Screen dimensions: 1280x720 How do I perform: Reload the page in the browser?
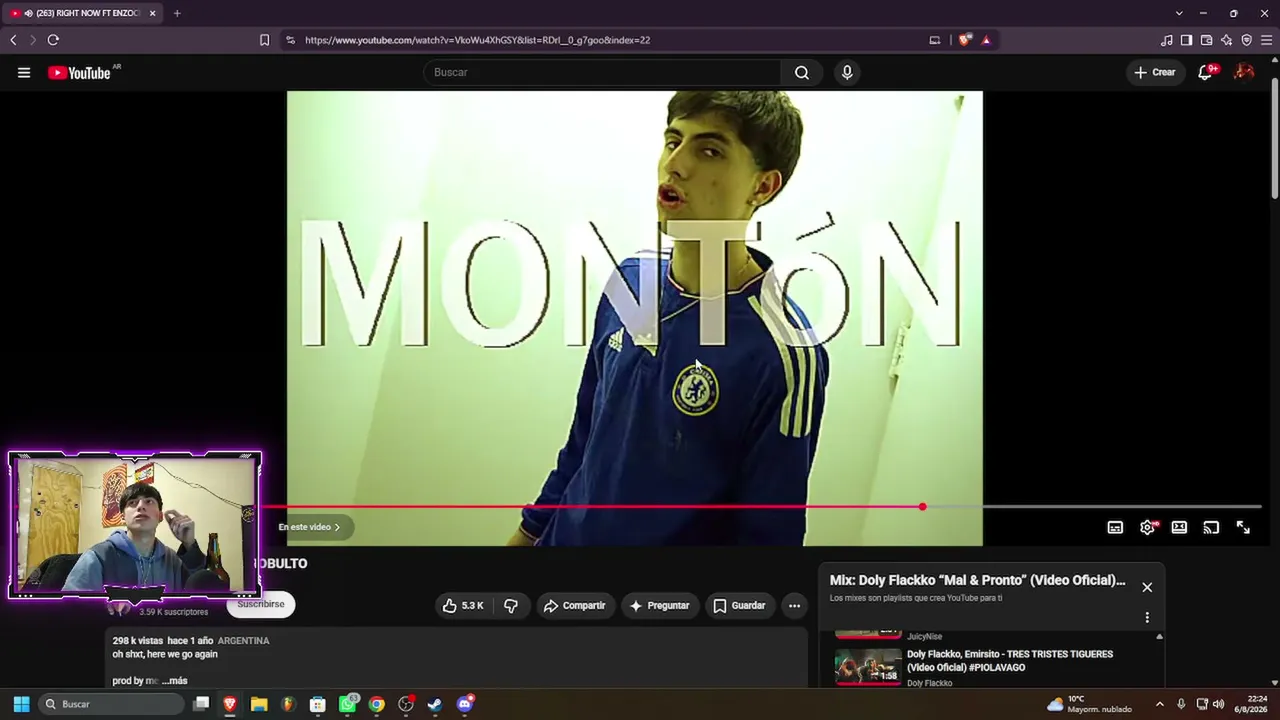53,40
